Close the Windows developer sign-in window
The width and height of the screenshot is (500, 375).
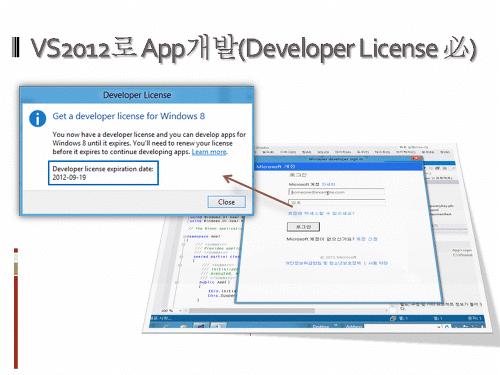point(416,158)
